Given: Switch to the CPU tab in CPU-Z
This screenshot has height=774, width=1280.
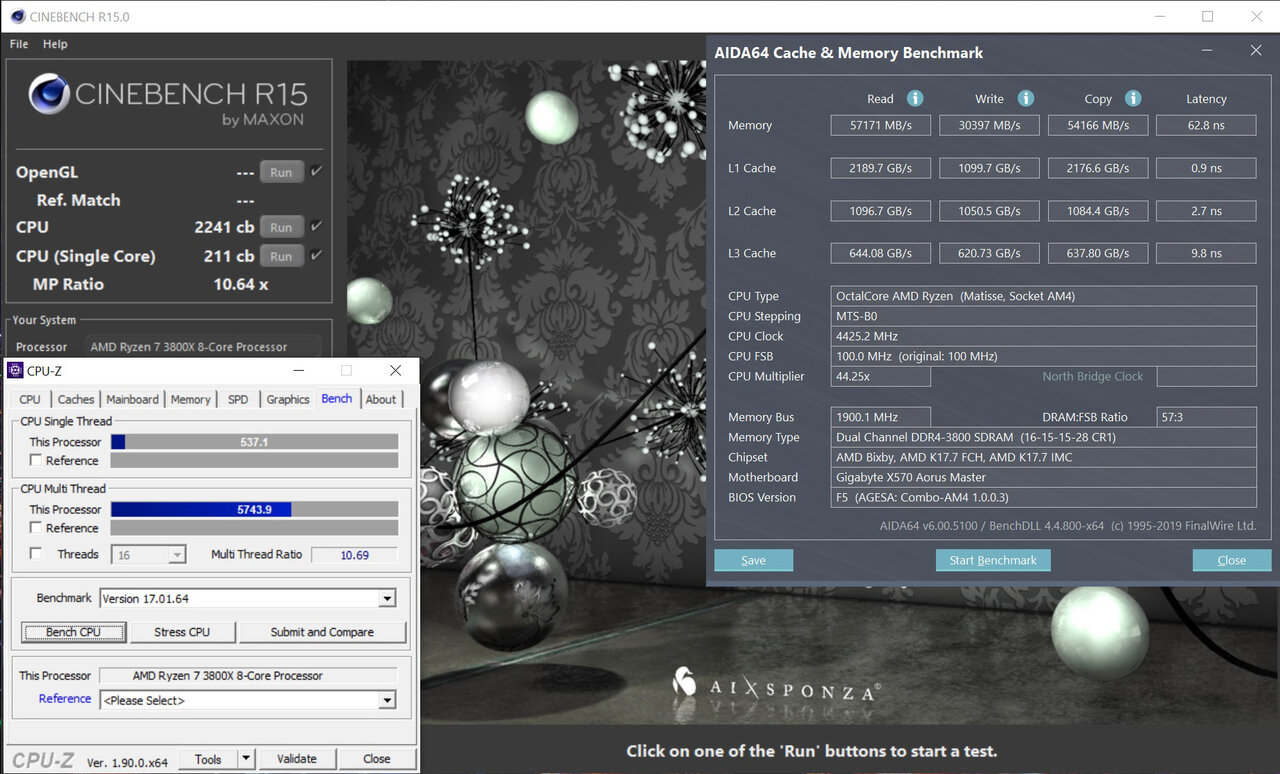Looking at the screenshot, I should 30,399.
